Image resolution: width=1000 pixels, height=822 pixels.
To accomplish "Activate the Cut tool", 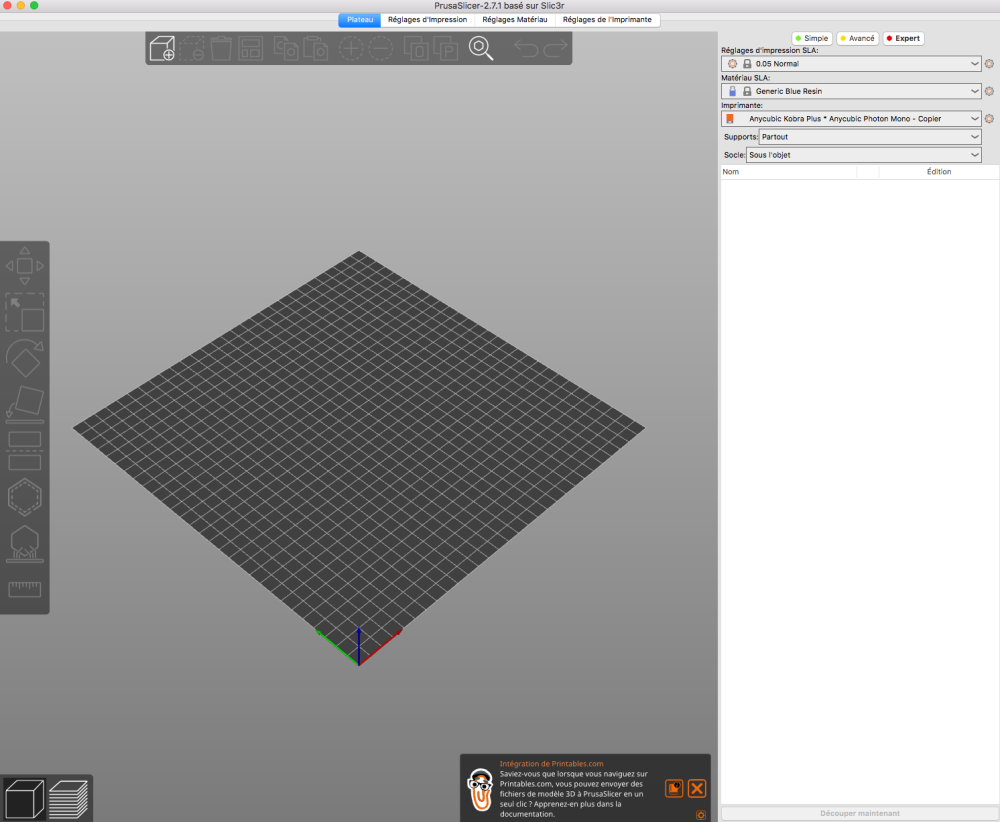I will point(25,451).
